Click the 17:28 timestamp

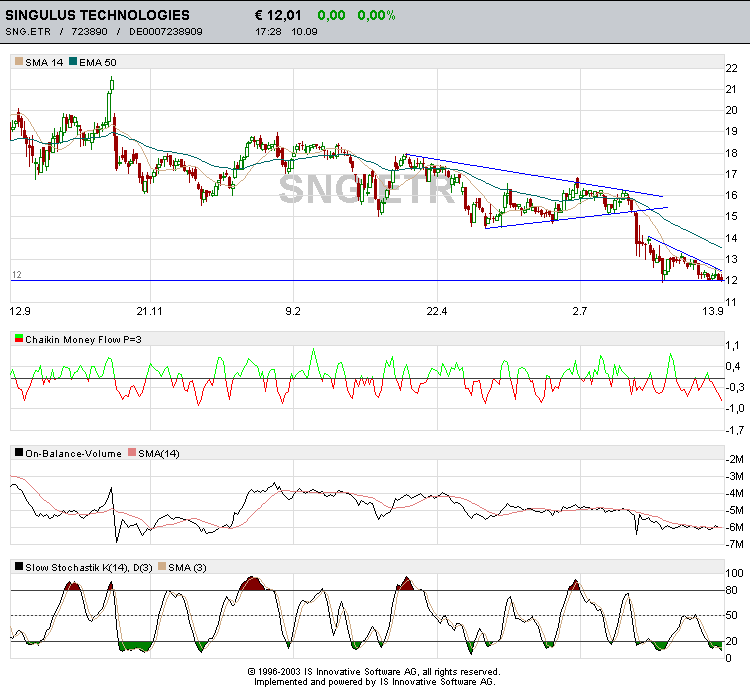[268, 32]
